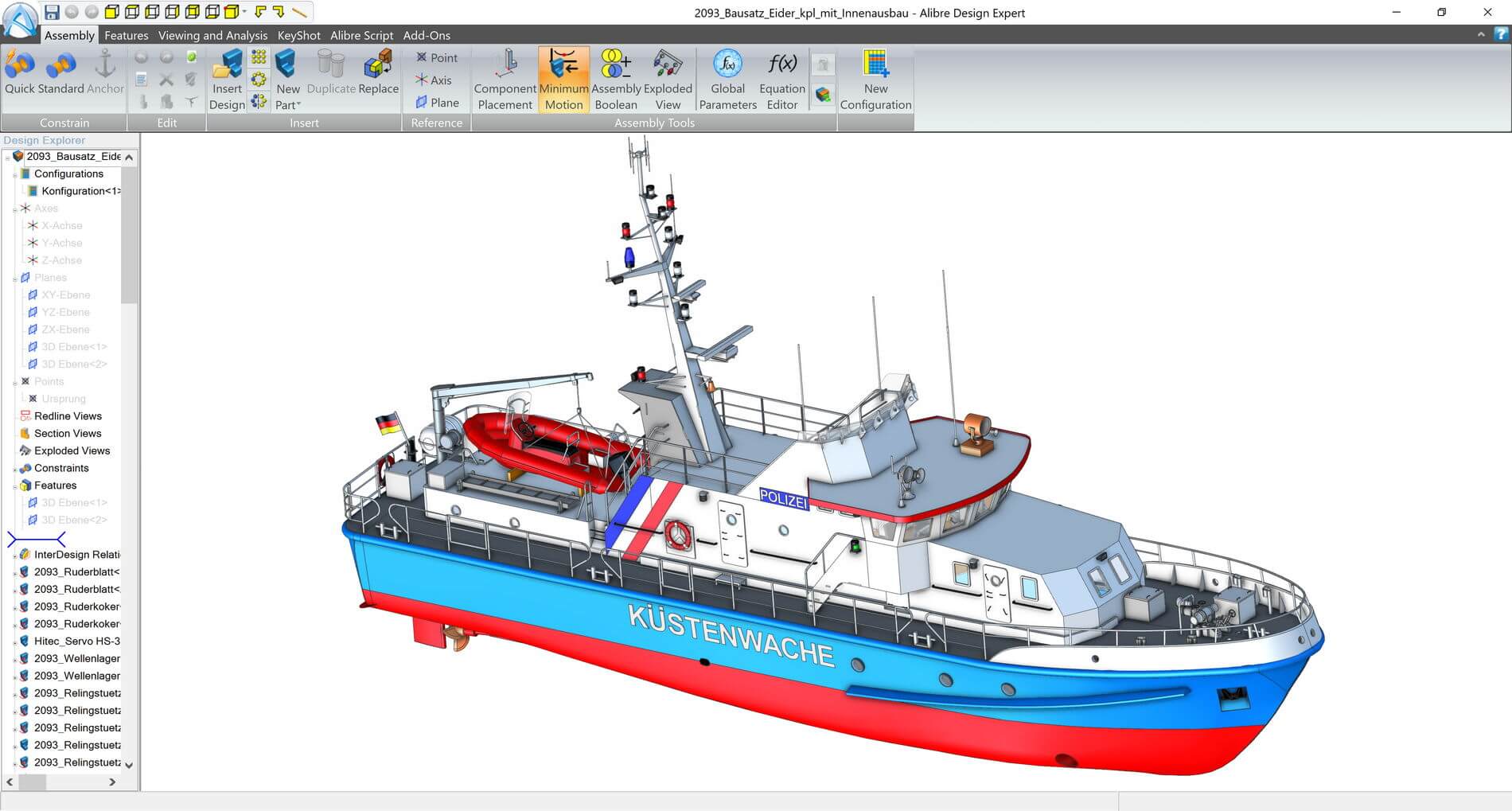The height and width of the screenshot is (811, 1512).
Task: Click the rectangular pattern icon in Insert
Action: click(259, 57)
